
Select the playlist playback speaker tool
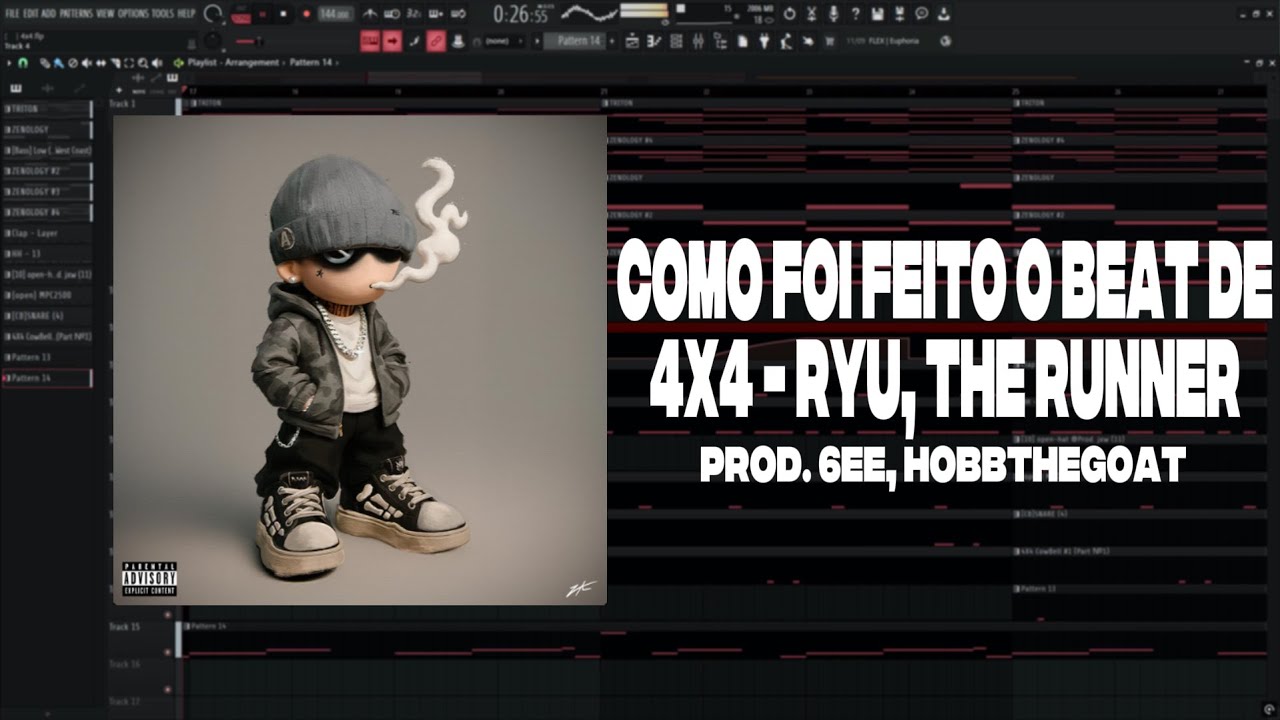tap(157, 62)
